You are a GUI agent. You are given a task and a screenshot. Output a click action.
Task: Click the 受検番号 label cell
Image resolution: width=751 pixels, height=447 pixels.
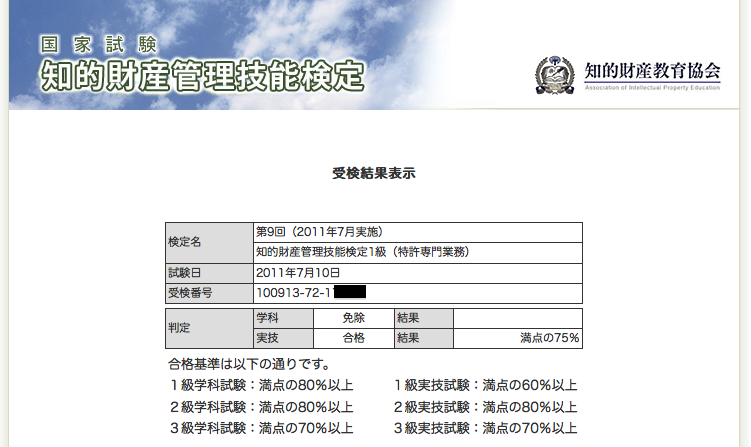[x=209, y=293]
